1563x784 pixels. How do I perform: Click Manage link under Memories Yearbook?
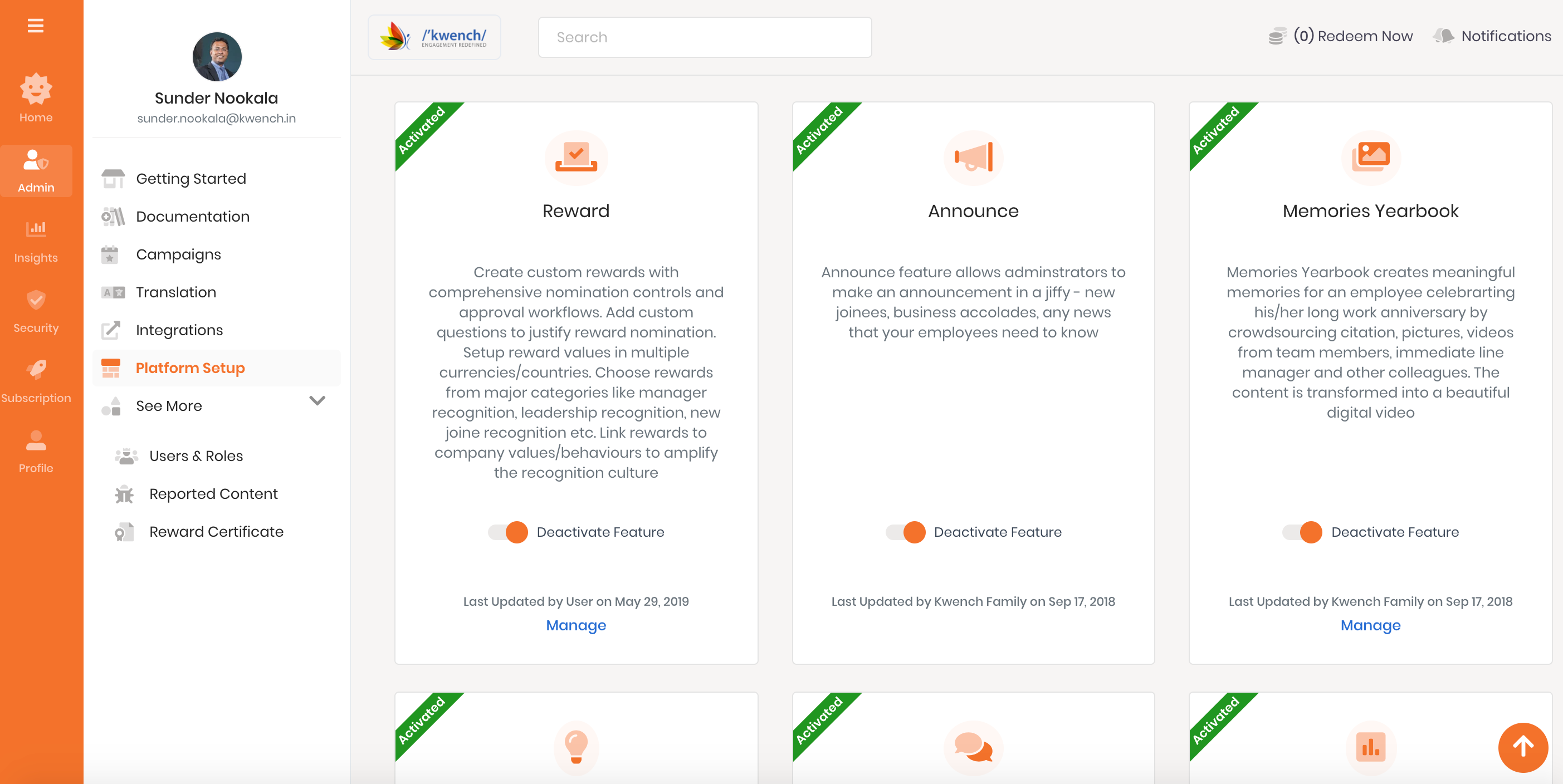pos(1370,625)
